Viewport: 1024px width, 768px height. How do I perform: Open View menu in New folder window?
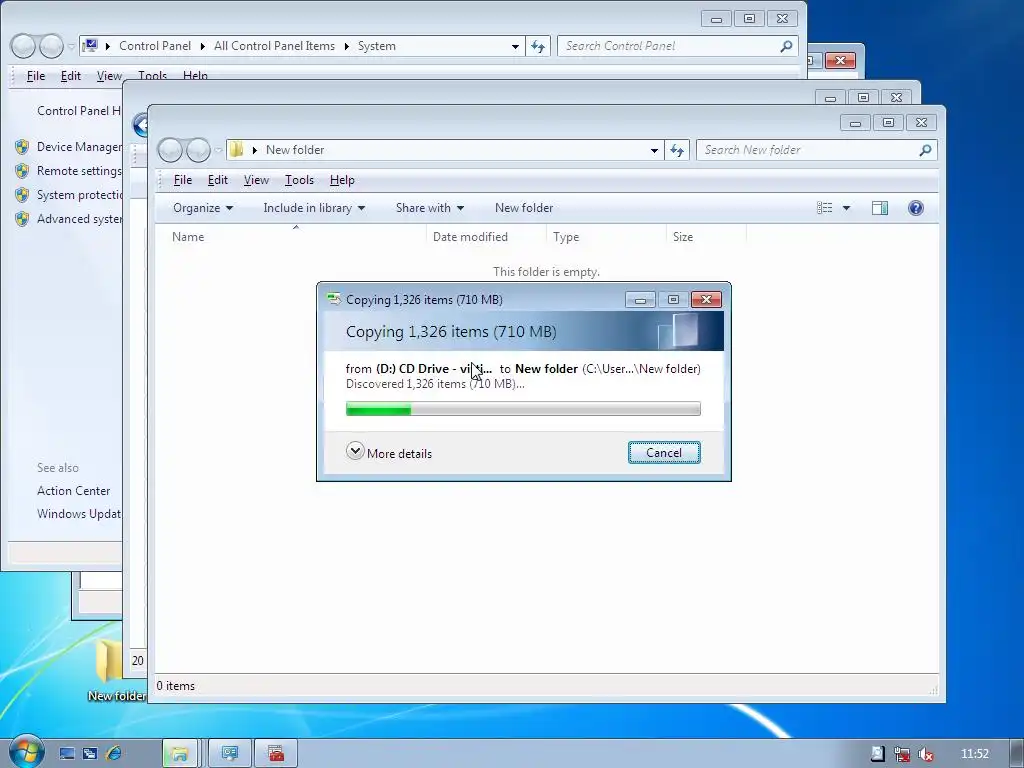point(256,180)
